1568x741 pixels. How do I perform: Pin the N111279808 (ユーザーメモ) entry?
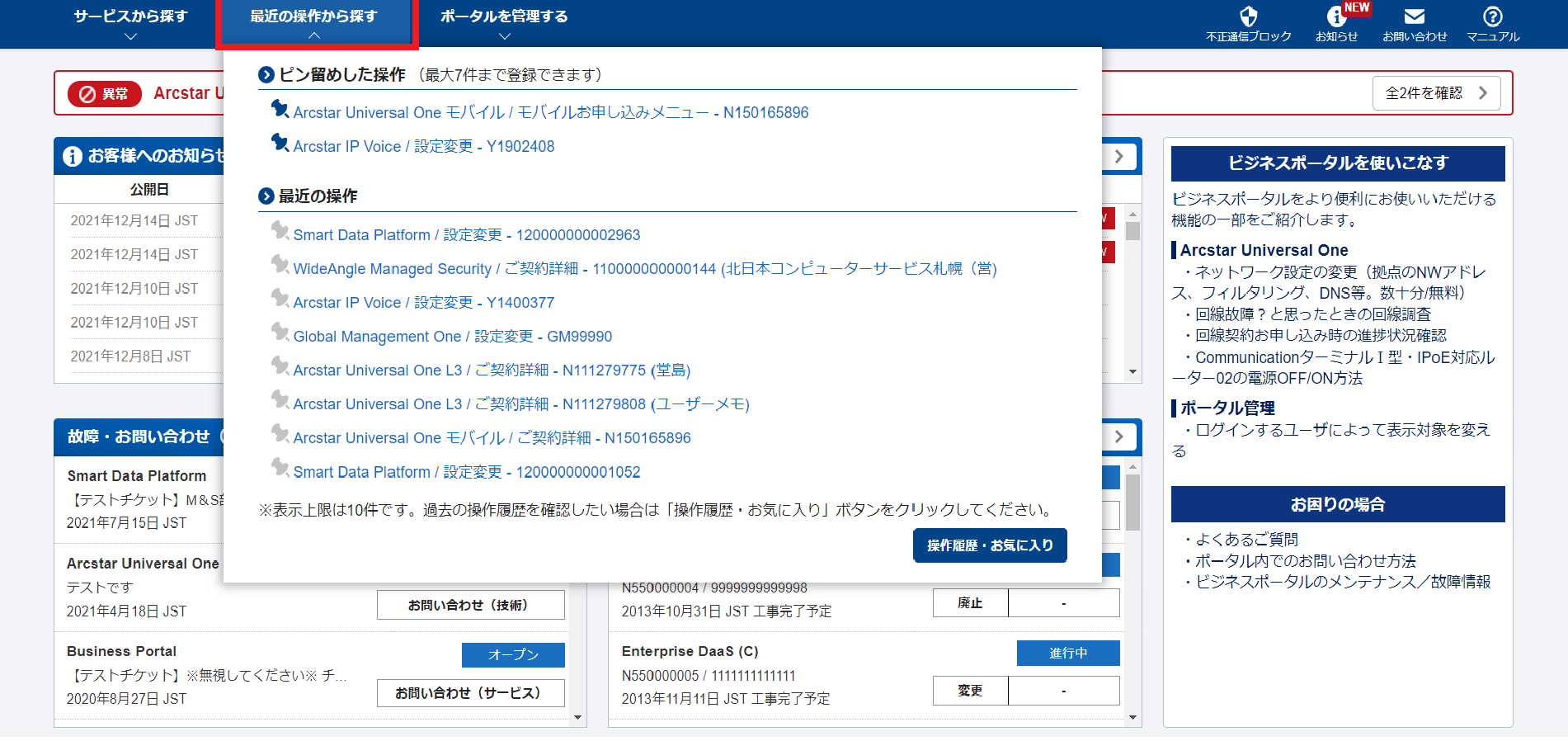click(280, 399)
